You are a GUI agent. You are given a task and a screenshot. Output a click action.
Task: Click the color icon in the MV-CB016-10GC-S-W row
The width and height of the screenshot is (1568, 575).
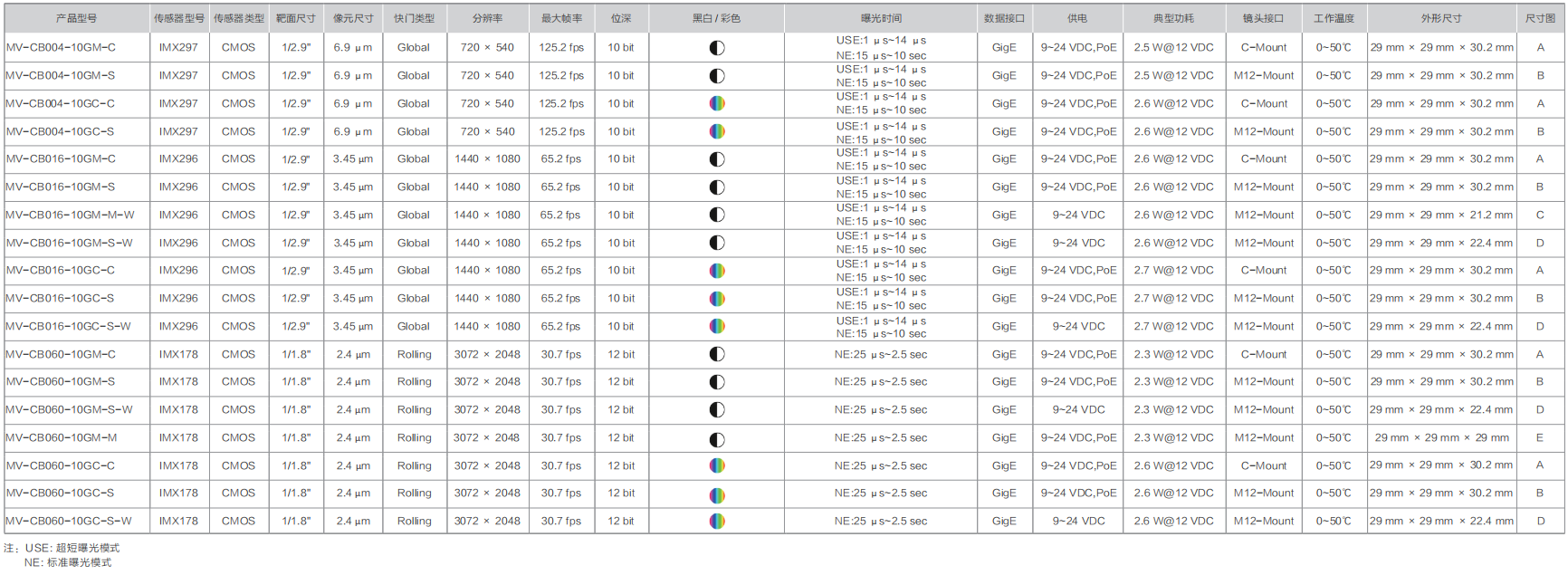point(717,326)
